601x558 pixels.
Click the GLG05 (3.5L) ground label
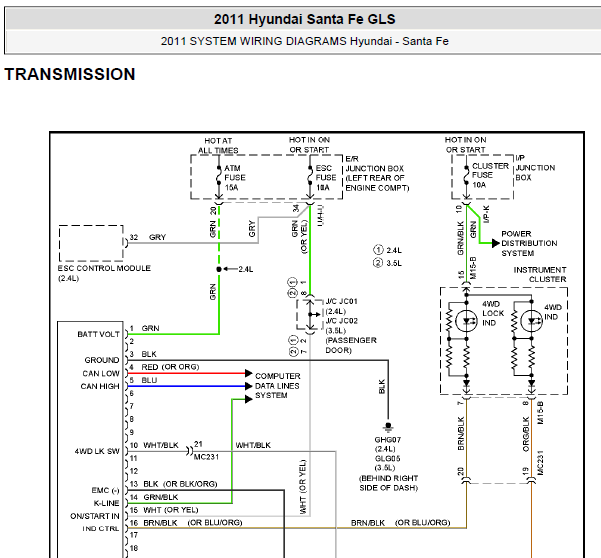(x=386, y=463)
